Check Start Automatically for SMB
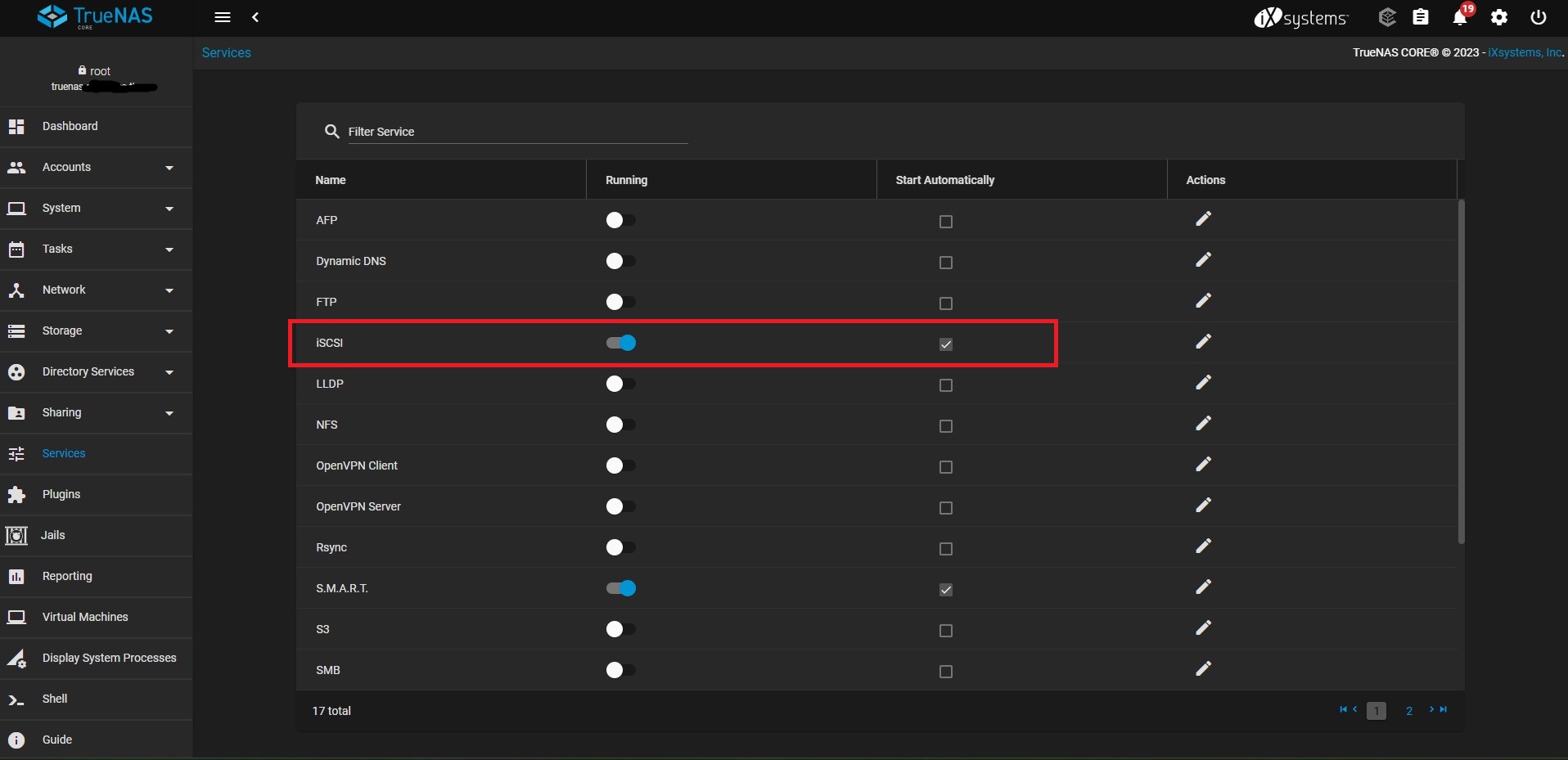Screen dimensions: 1568x760 click(945, 671)
